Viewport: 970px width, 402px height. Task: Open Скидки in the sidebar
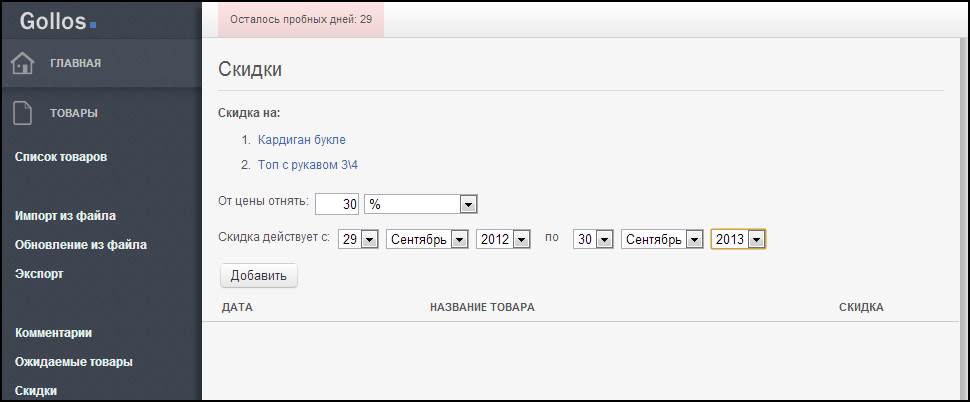pos(36,391)
